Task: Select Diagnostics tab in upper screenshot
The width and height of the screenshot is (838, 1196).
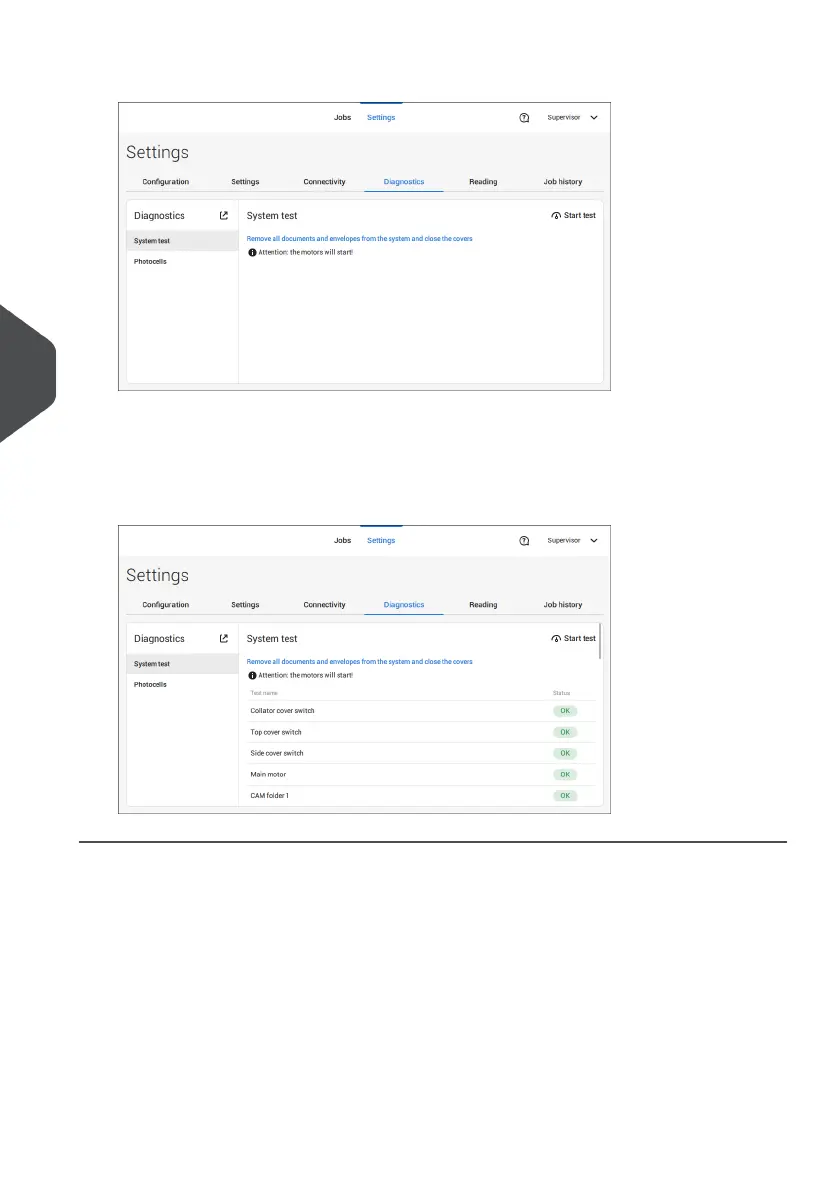Action: pyautogui.click(x=403, y=182)
